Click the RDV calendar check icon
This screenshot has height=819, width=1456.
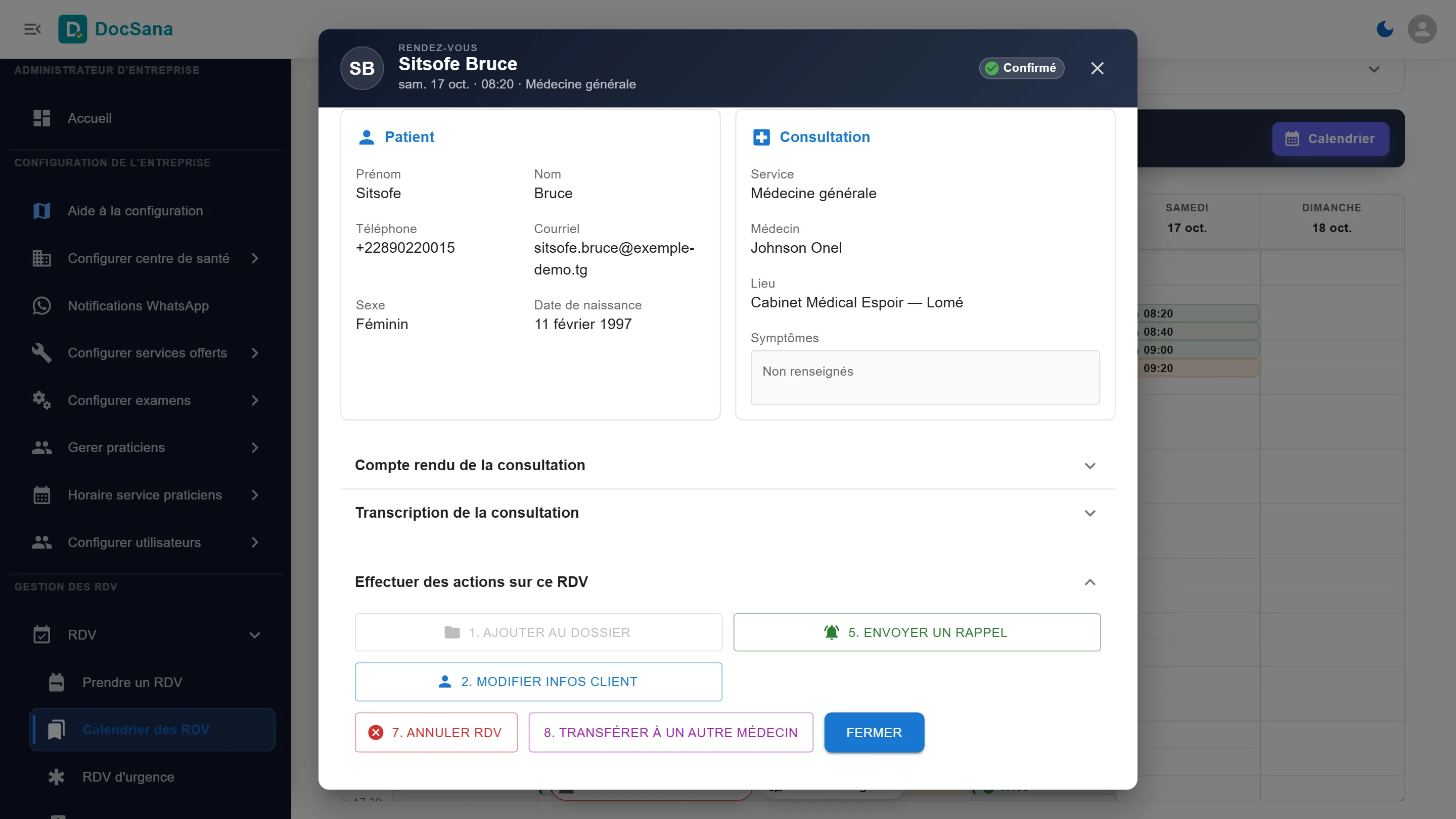(42, 635)
